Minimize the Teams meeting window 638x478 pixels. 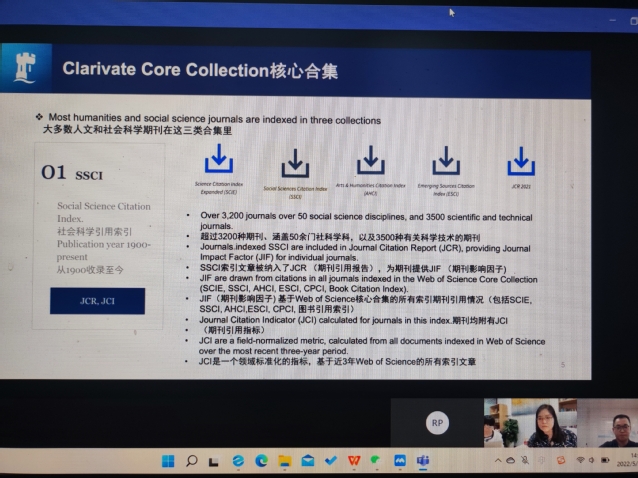coord(612,20)
